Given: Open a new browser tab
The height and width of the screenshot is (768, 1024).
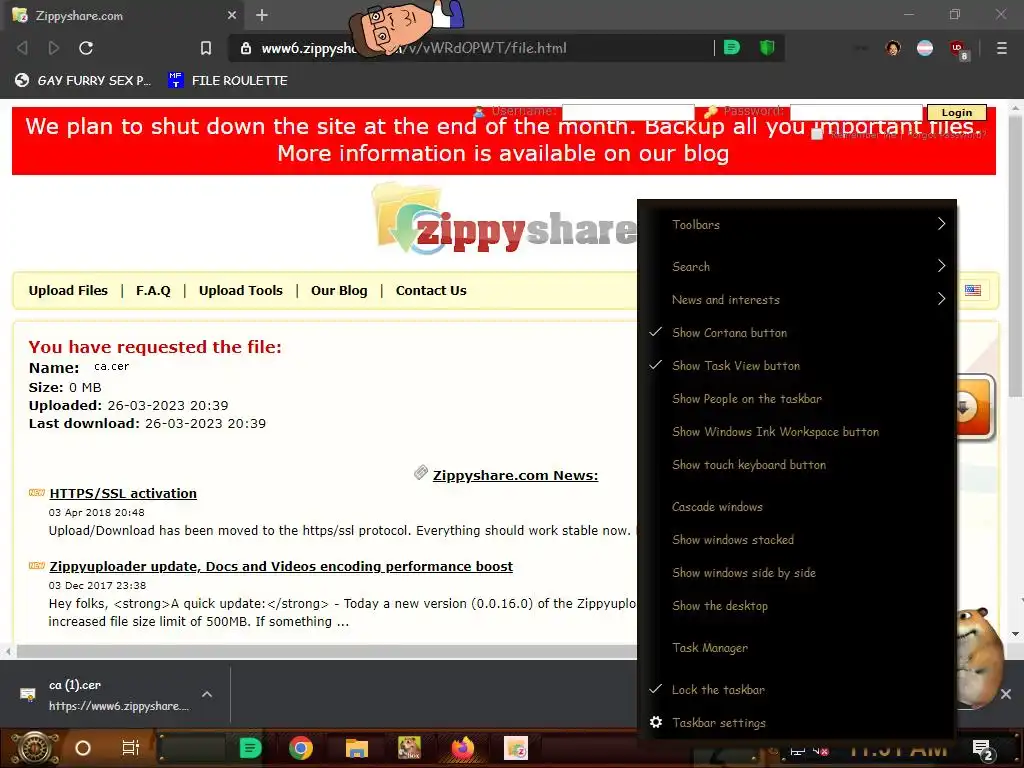Looking at the screenshot, I should [x=262, y=15].
